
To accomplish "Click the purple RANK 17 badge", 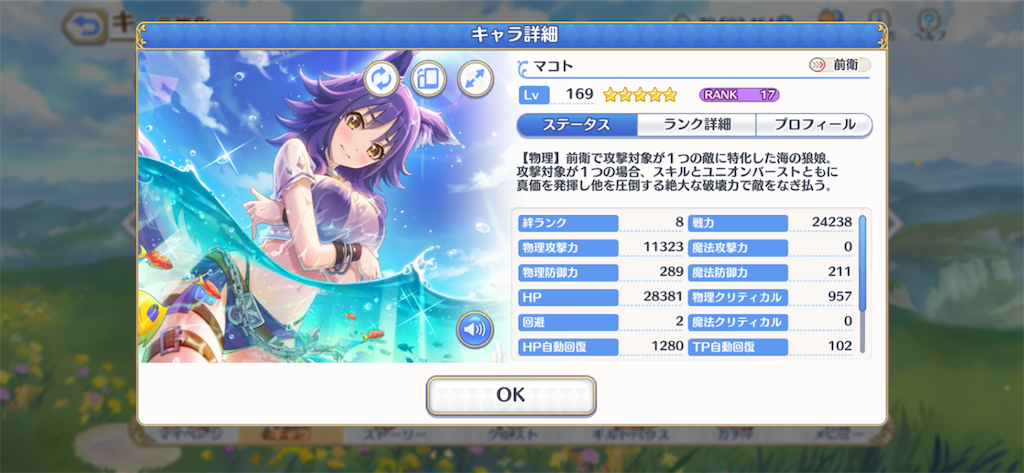I will click(739, 95).
